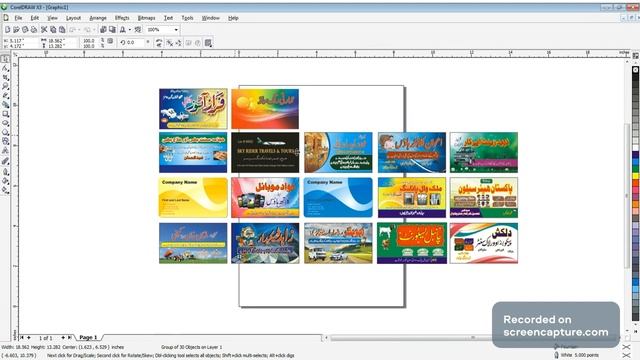Screen dimensions: 640x360
Task: Open the Effects menu
Action: point(122,18)
